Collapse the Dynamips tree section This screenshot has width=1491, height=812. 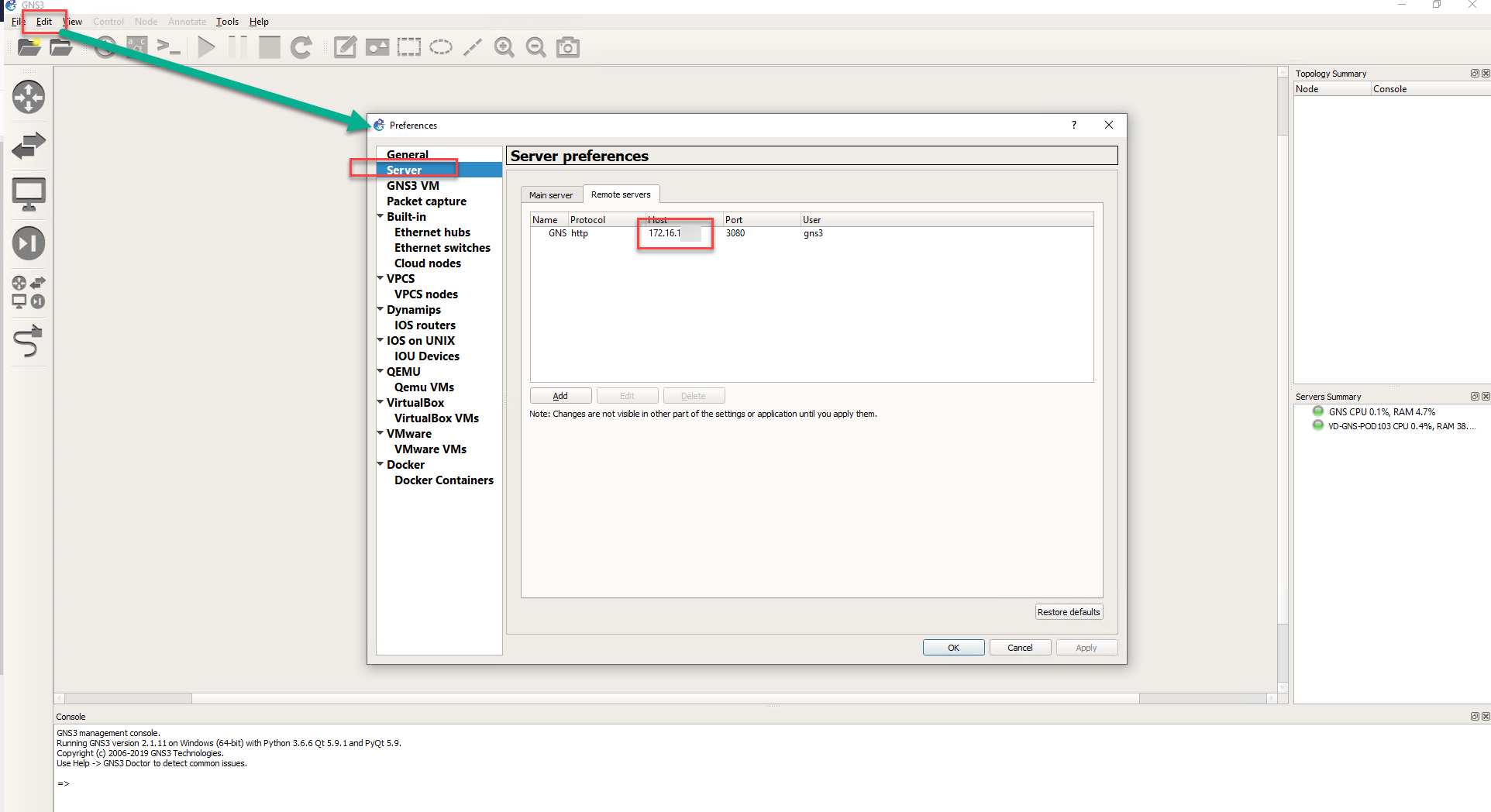coord(380,309)
